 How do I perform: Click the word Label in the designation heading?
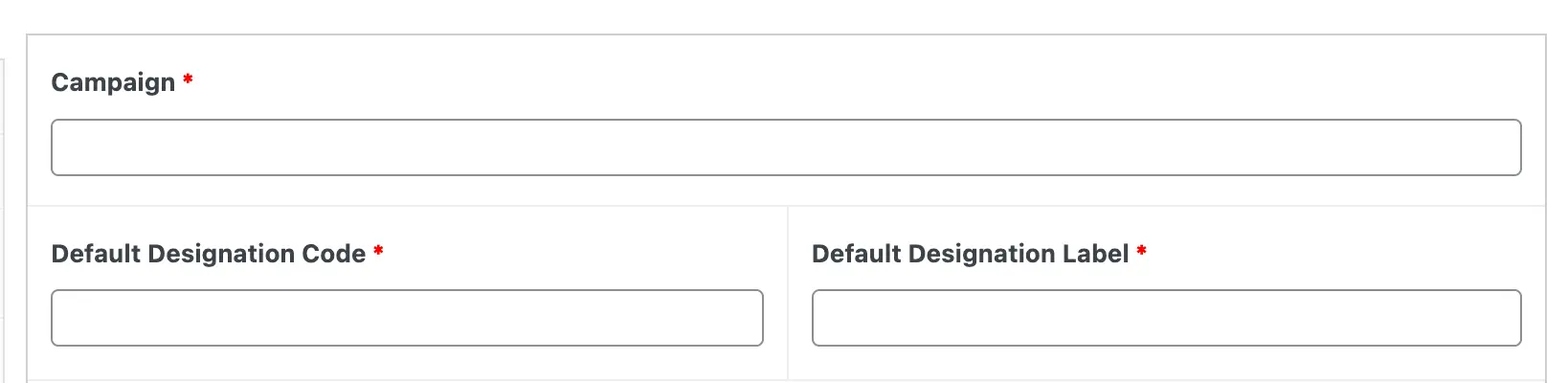(x=1097, y=254)
